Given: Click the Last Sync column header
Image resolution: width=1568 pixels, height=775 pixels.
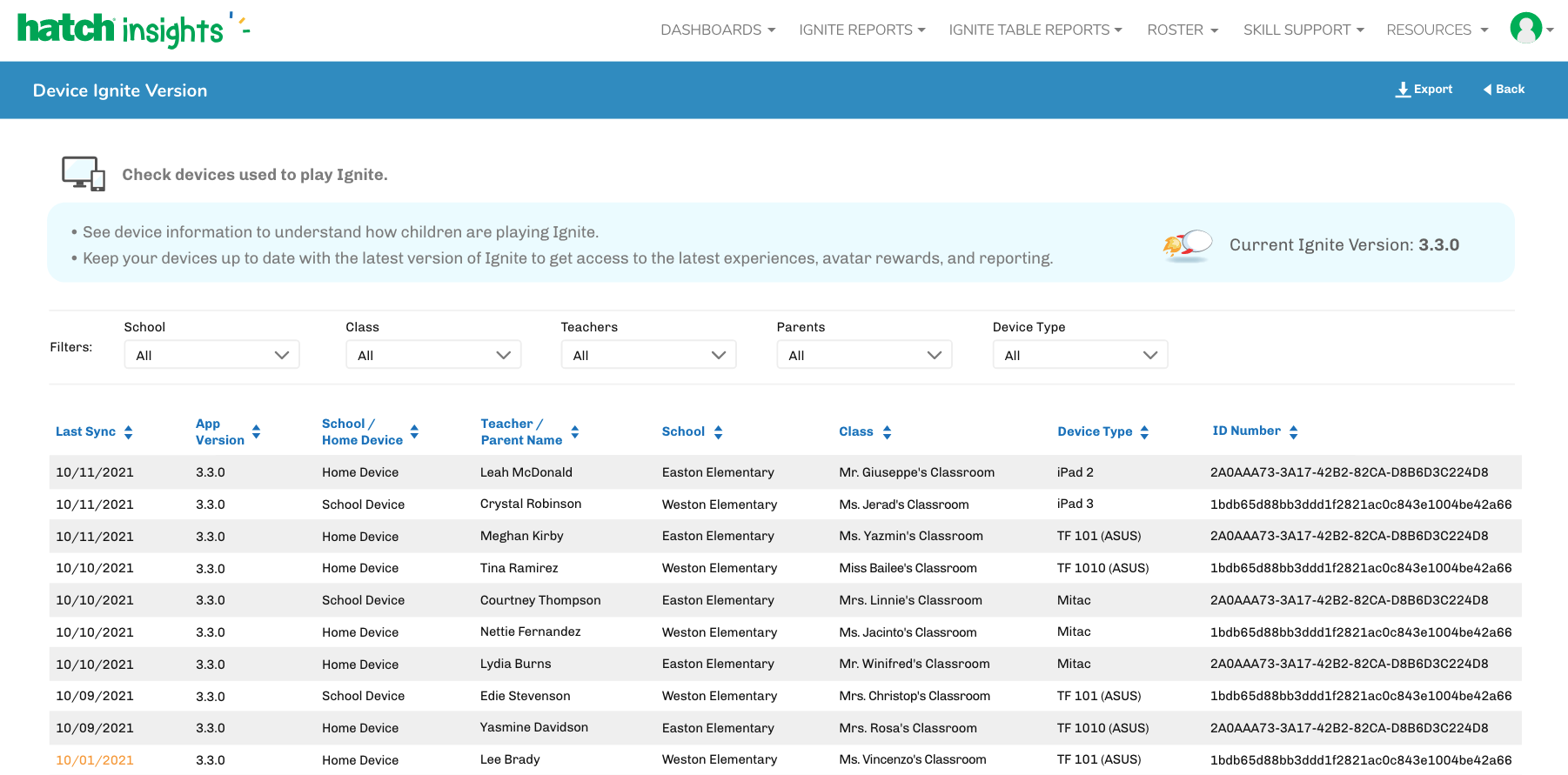Looking at the screenshot, I should click(x=85, y=431).
